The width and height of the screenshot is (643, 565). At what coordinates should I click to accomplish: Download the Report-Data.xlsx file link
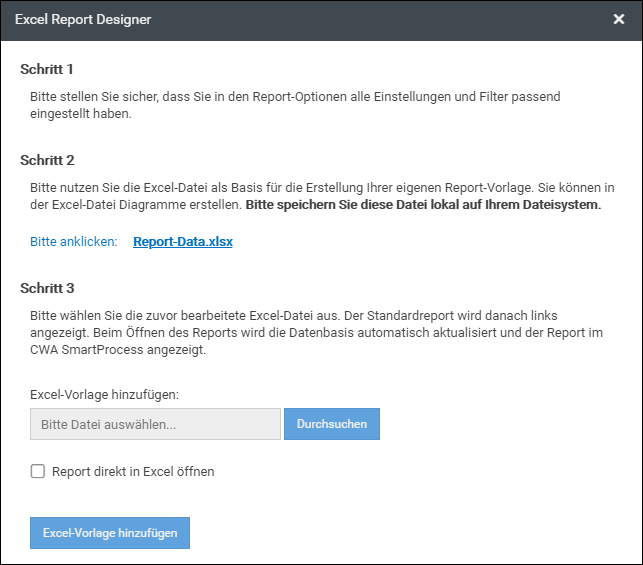(x=183, y=241)
